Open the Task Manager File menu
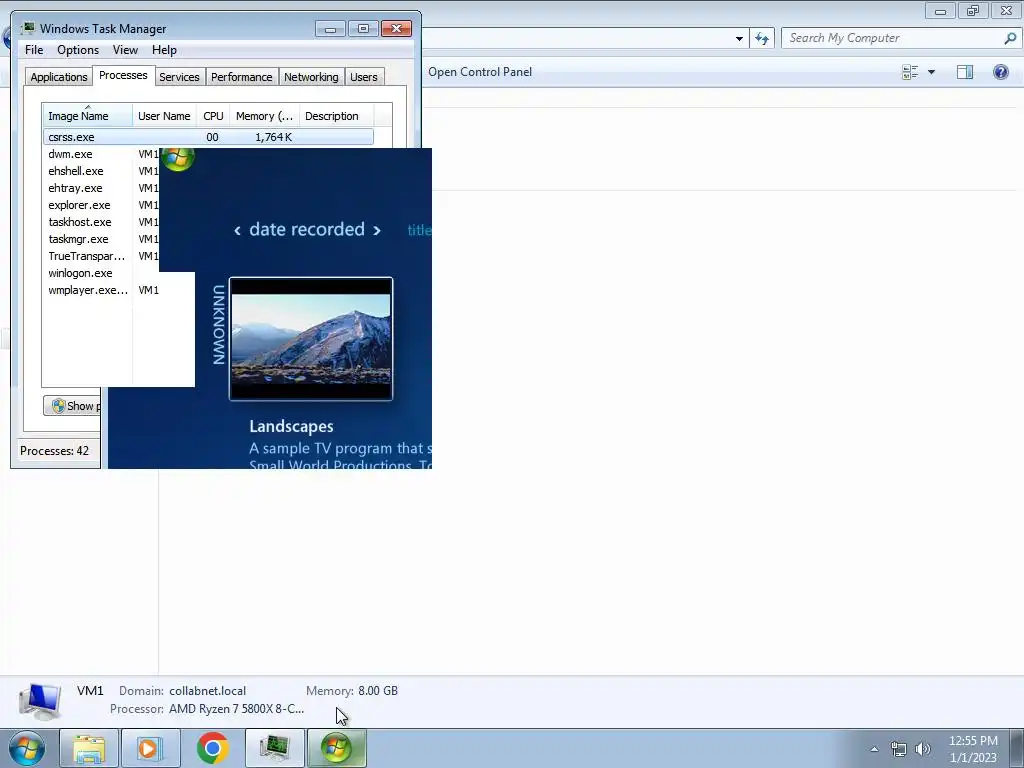This screenshot has width=1024, height=768. 34,50
